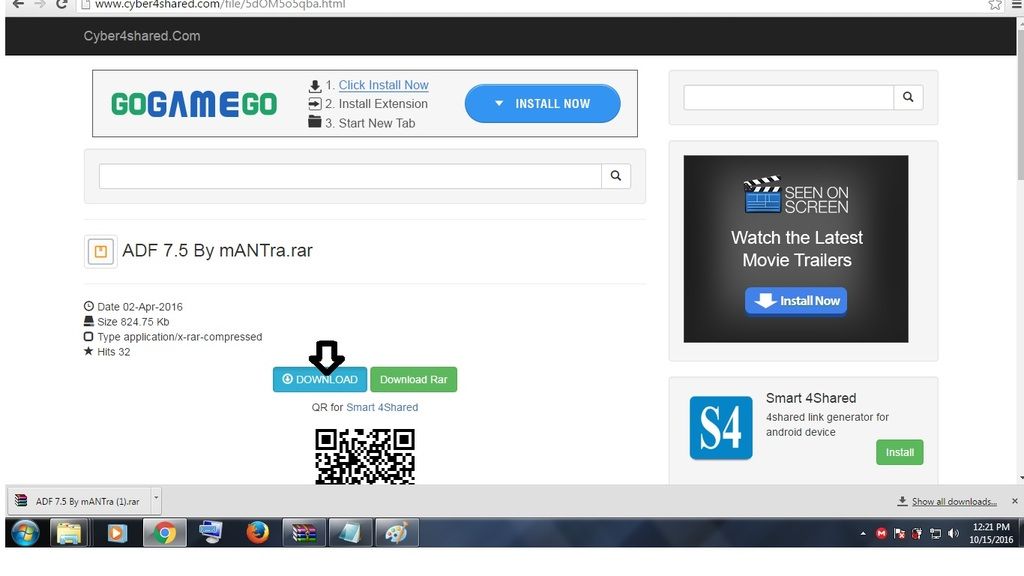
Task: Open the Chrome menu at the address bar's right
Action: (1016, 5)
